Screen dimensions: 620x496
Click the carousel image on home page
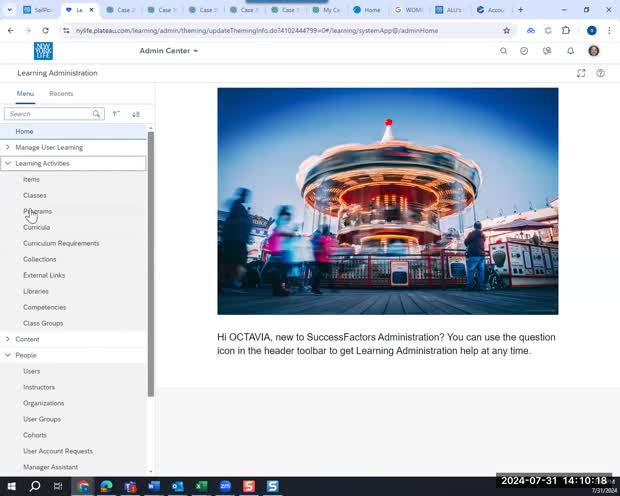pos(388,201)
